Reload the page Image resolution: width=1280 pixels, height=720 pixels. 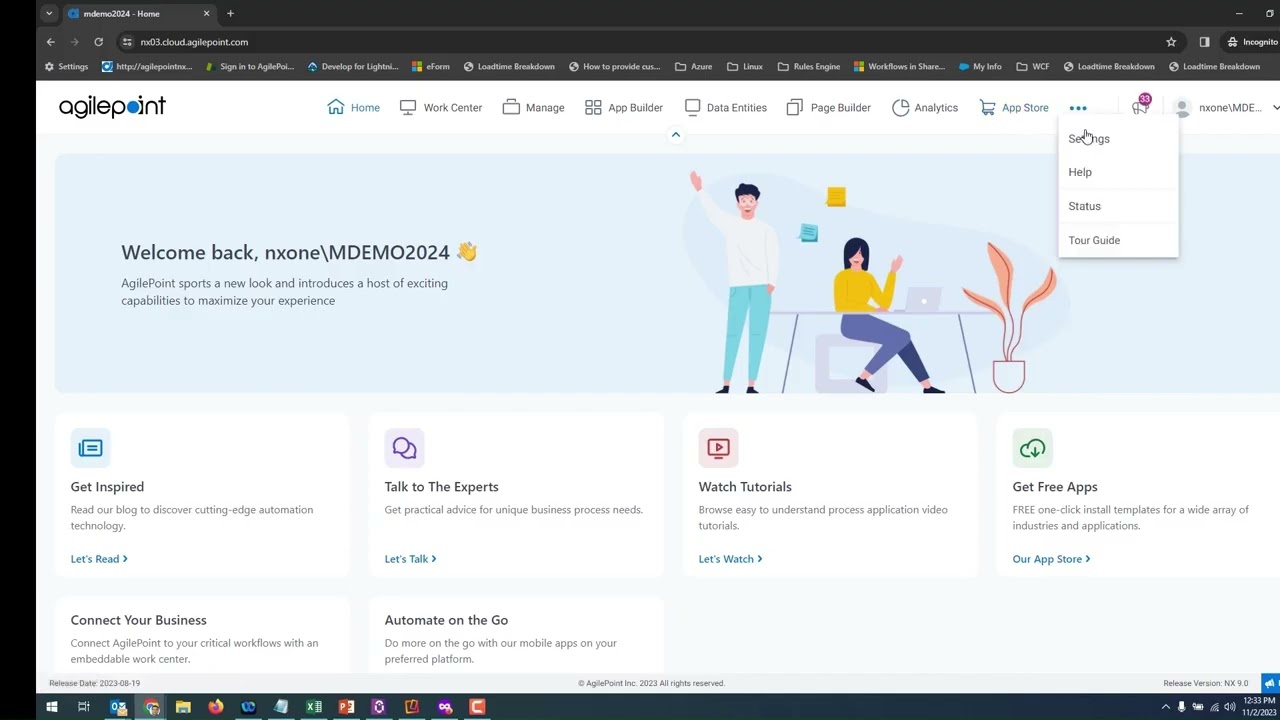pos(98,42)
